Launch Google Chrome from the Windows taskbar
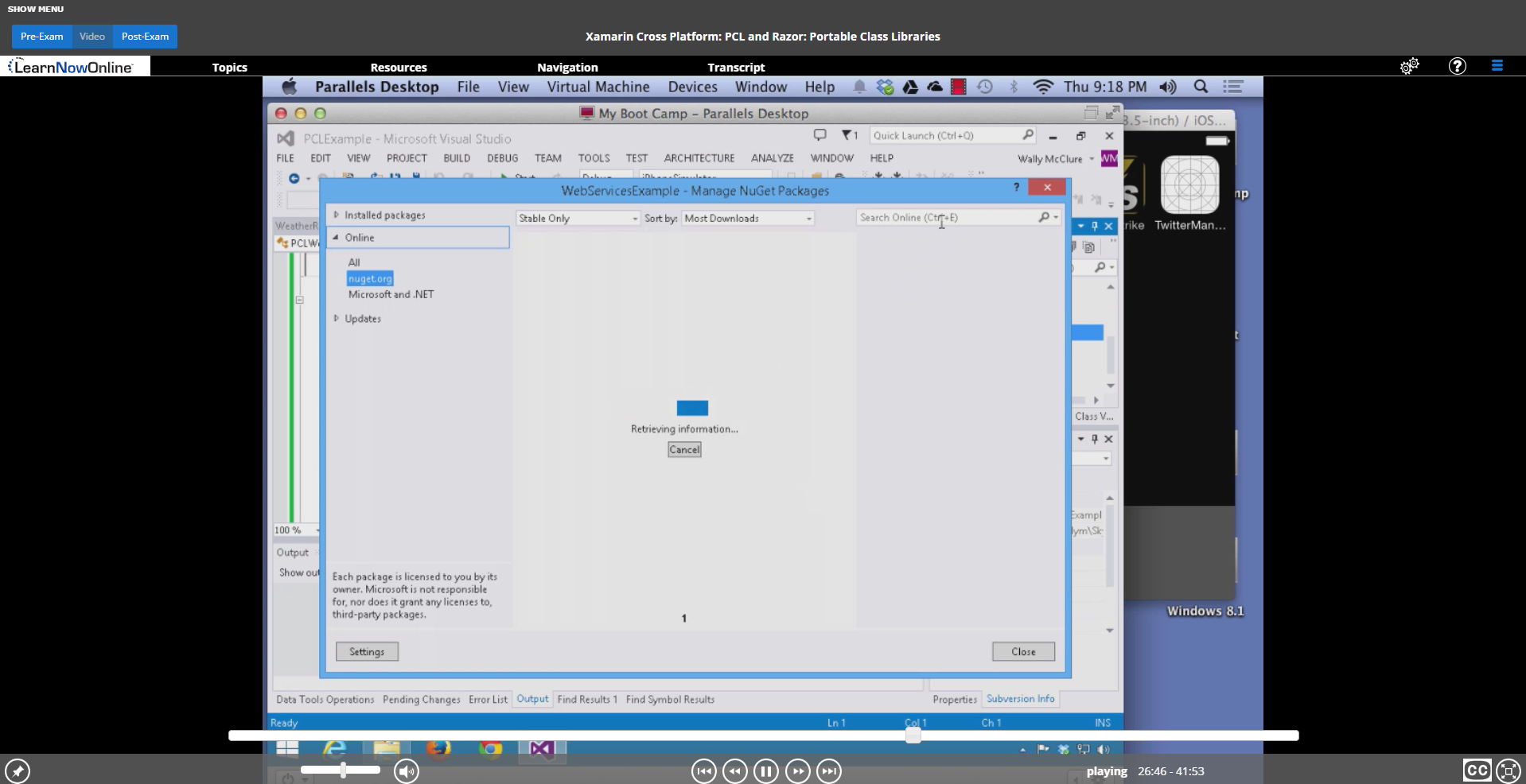Screen dimensions: 1526x784 tap(491, 748)
